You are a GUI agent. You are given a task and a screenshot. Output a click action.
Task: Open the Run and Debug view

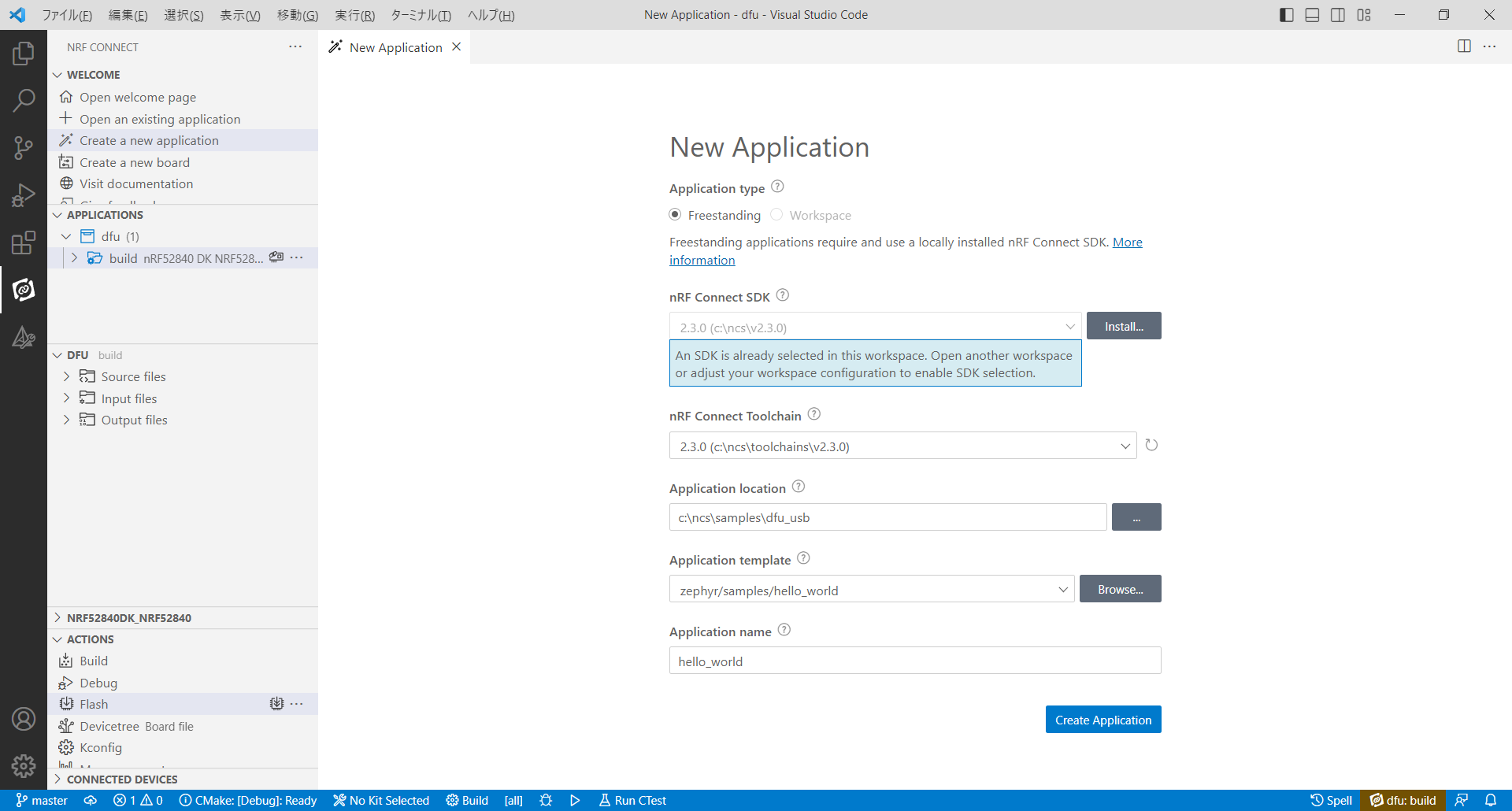(24, 195)
